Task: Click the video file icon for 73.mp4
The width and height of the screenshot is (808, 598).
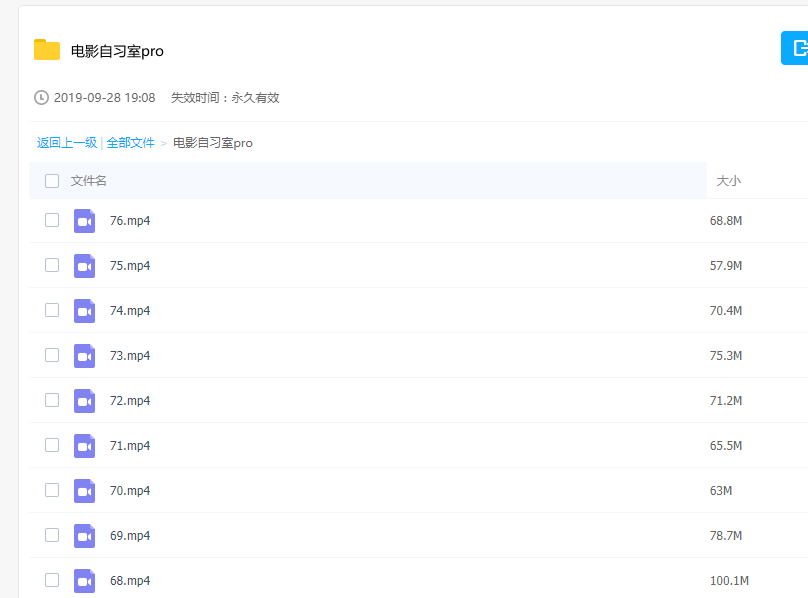Action: point(85,356)
